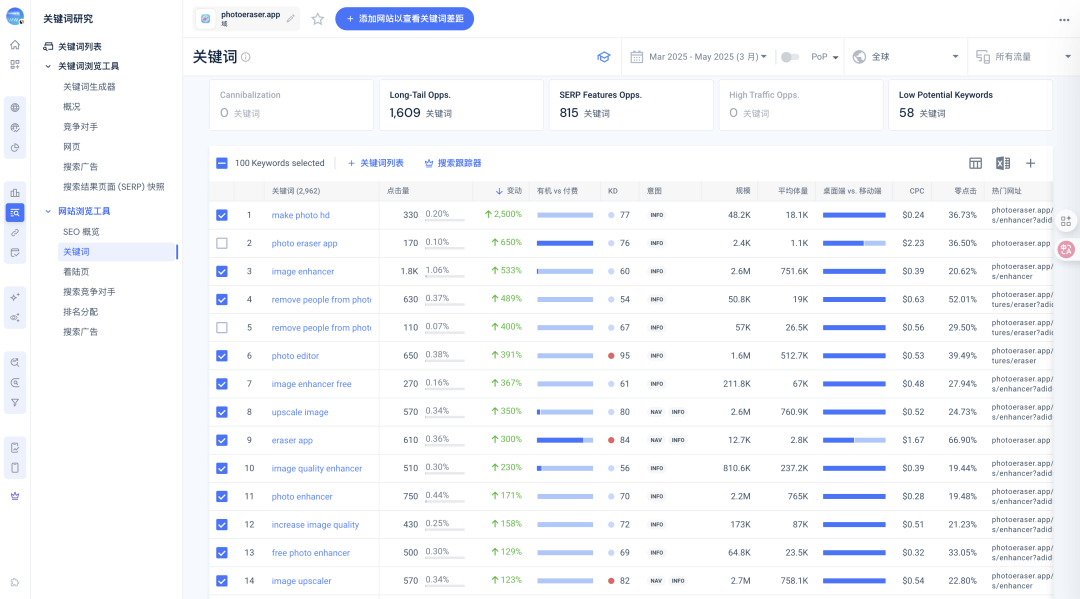The width and height of the screenshot is (1080, 599).
Task: Open 关键词列表 in the sidebar
Action: (79, 47)
